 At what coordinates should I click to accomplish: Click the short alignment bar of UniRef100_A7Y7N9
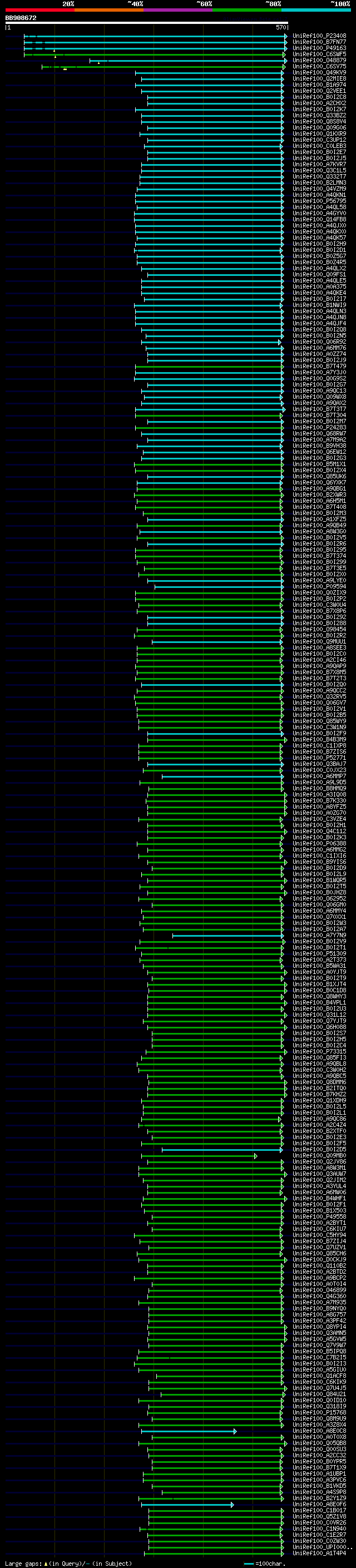coord(228,935)
